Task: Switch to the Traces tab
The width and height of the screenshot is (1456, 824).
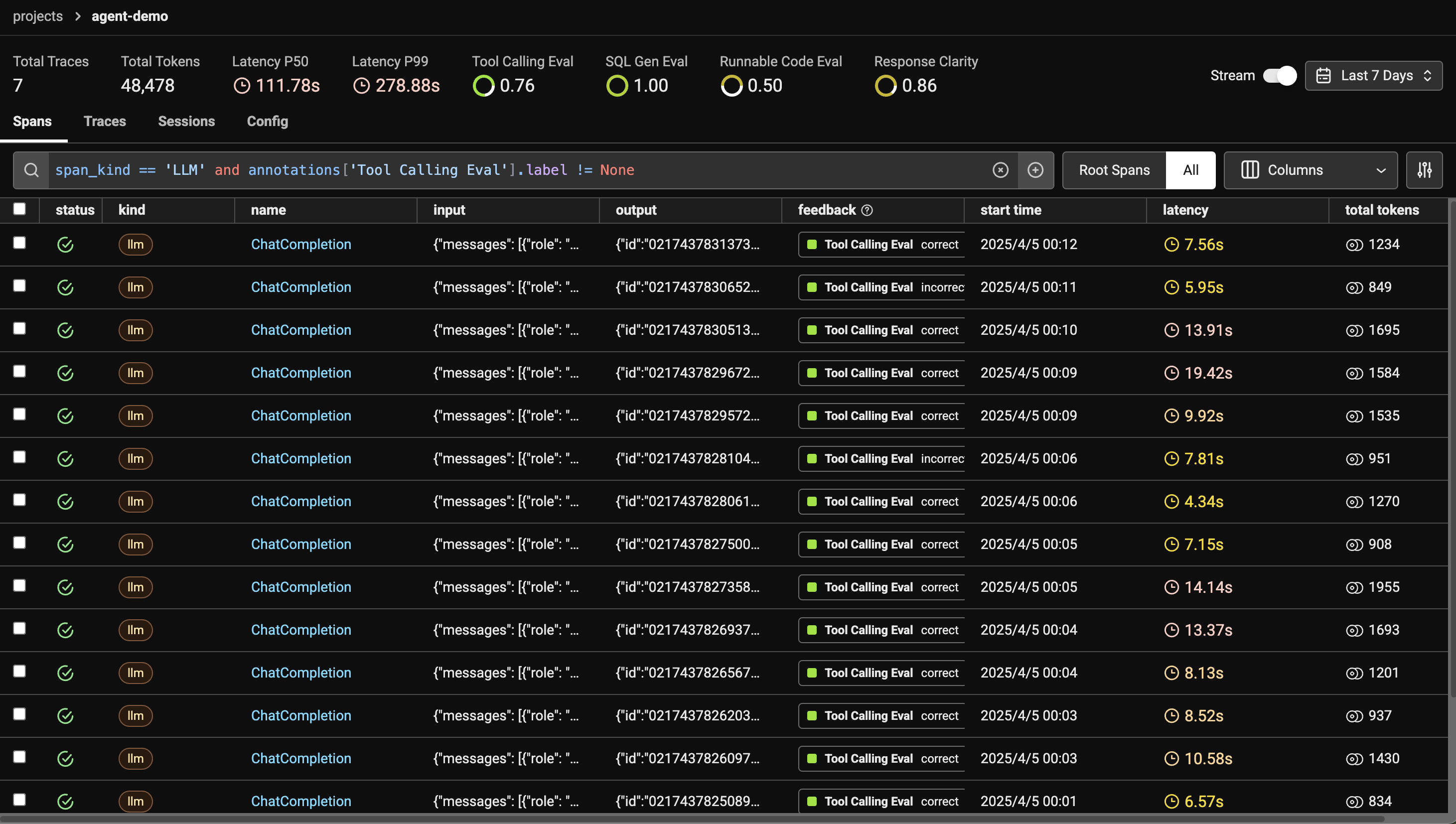Action: tap(105, 122)
